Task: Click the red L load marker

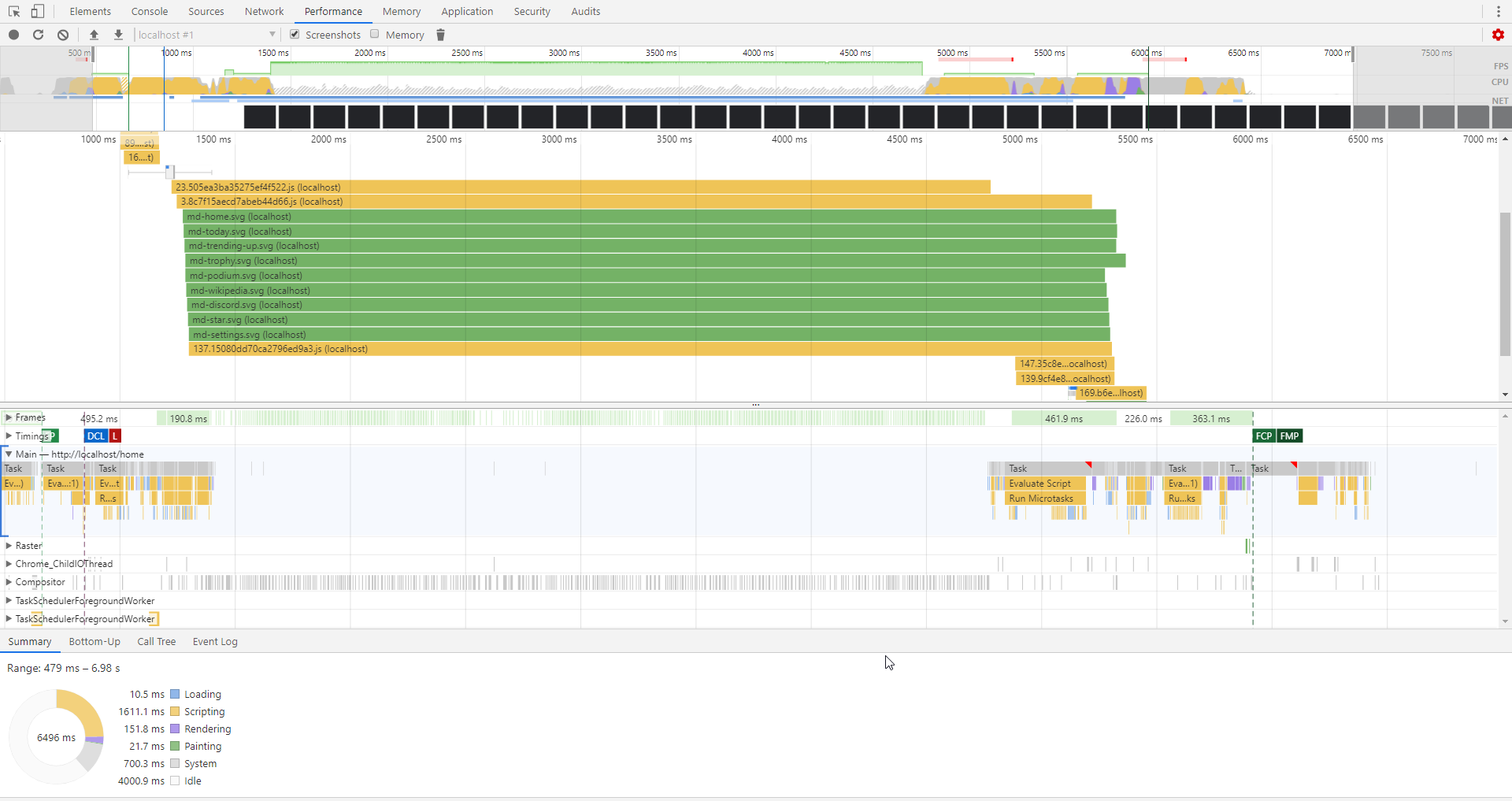Action: point(115,436)
